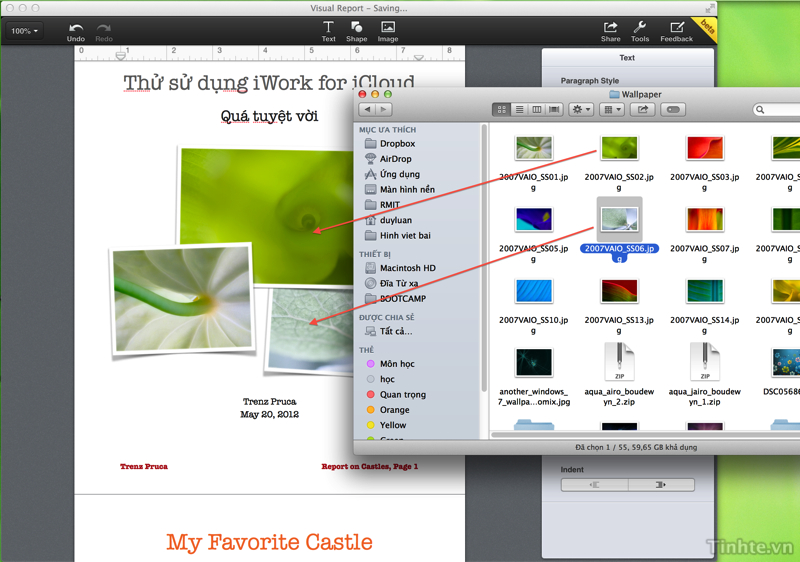Select 2007VAIO_SS03.jpg thumbnail
Viewport: 800px width, 562px height.
click(705, 148)
